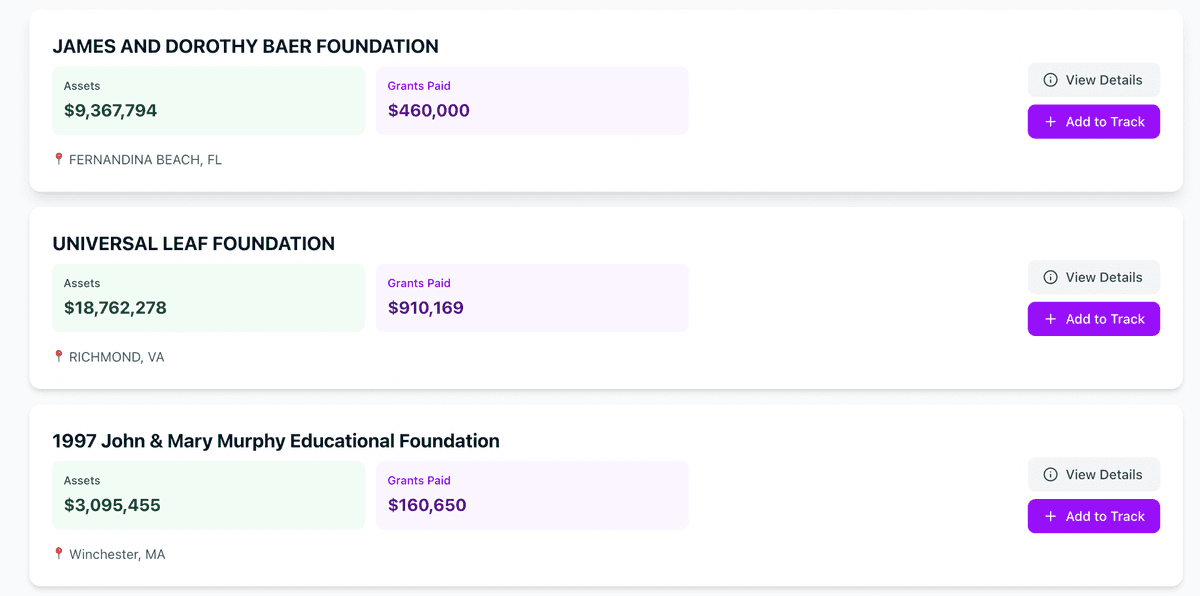Click the $460,000 grants paid box
The height and width of the screenshot is (596, 1200).
[x=532, y=100]
